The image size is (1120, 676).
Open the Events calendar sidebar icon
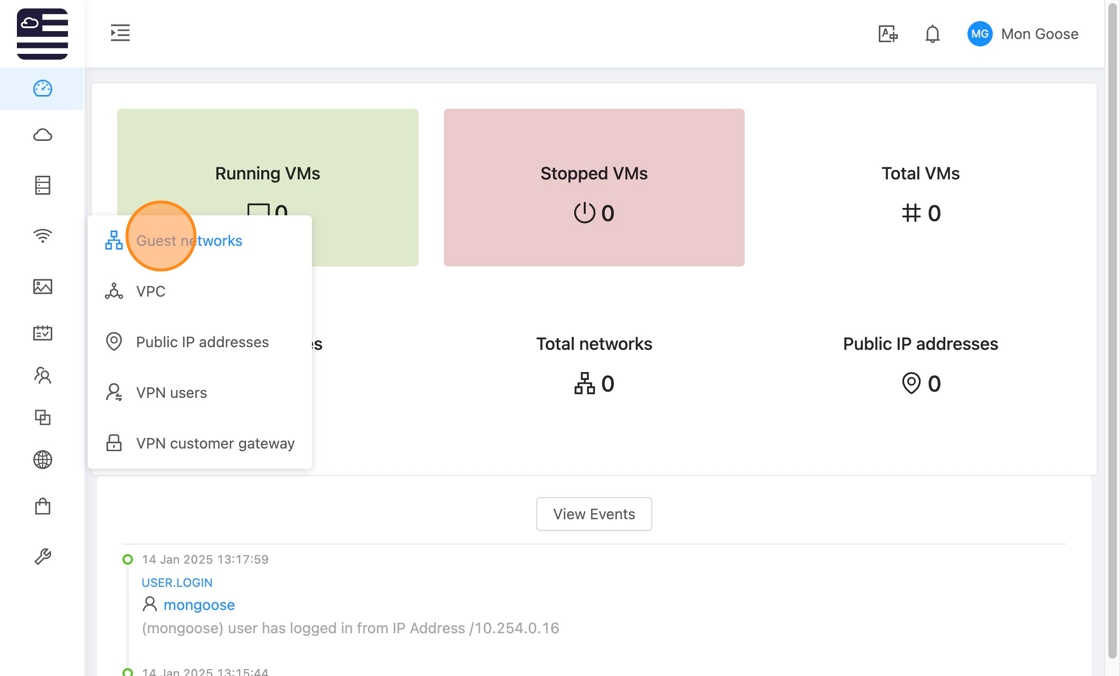[x=42, y=333]
